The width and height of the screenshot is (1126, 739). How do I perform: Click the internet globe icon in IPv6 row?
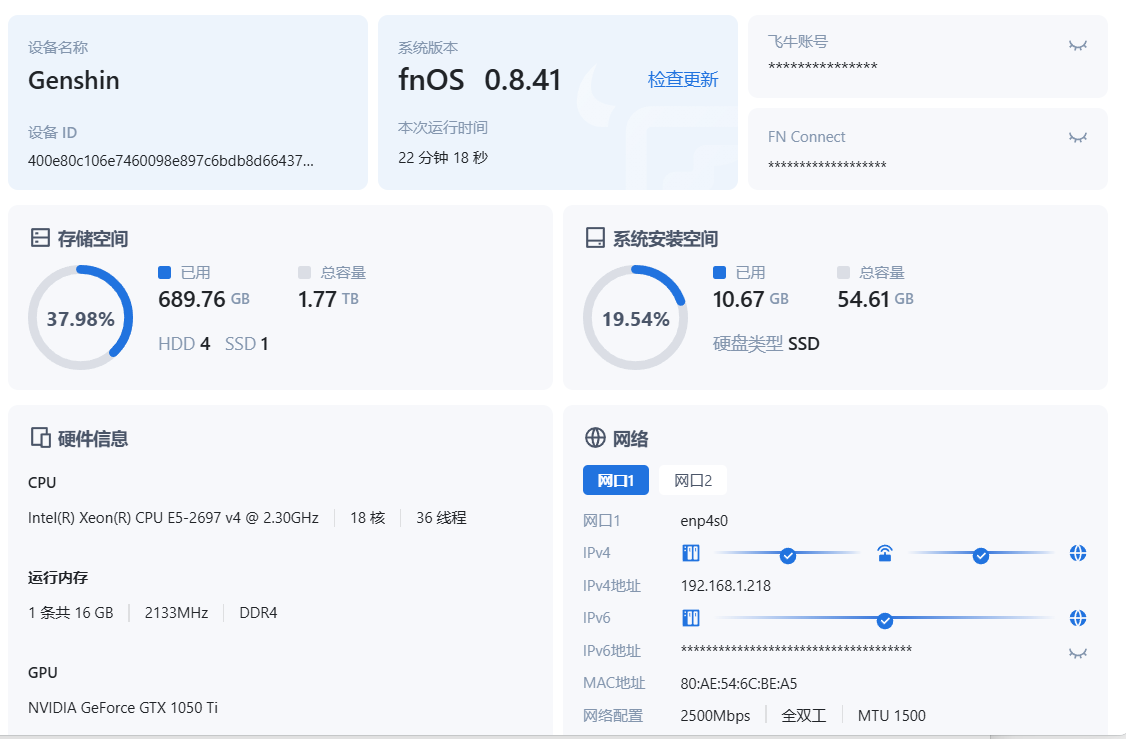[x=1077, y=618]
